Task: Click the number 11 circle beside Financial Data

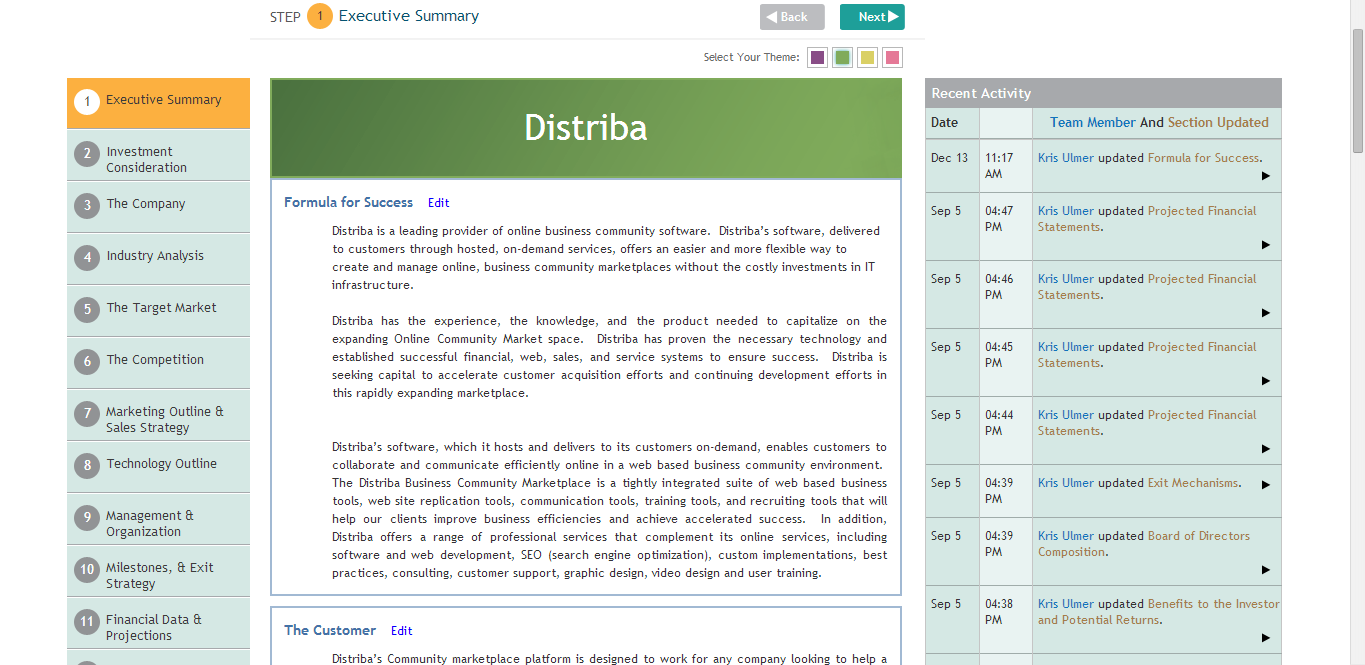Action: [x=87, y=622]
